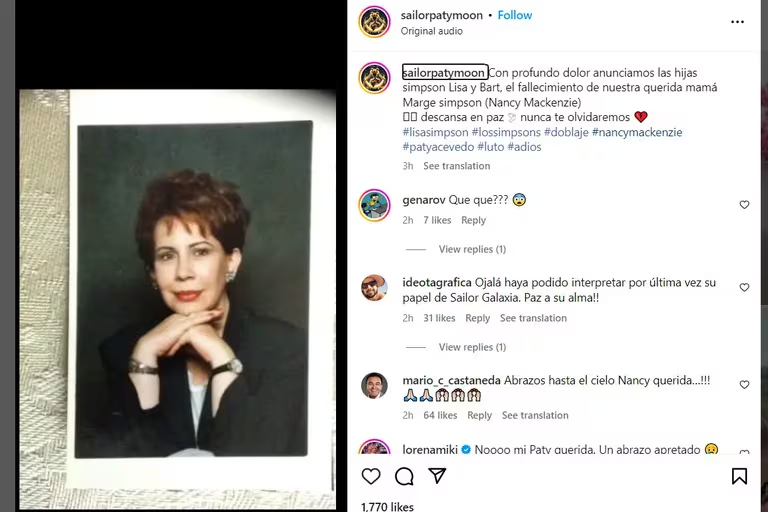Reply to mario_c_castaneda's comment
Viewport: 768px width, 512px height.
click(x=479, y=415)
